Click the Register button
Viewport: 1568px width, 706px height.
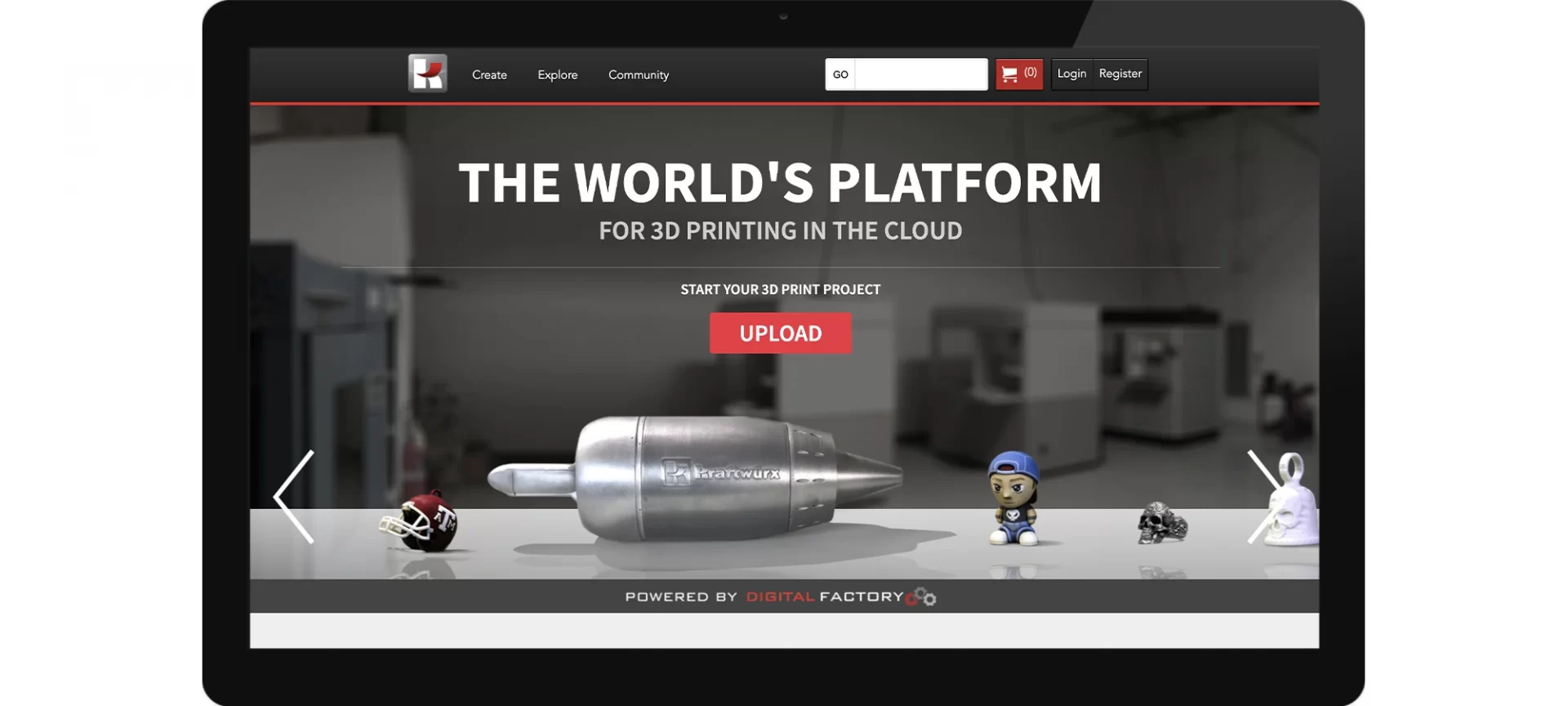[1120, 74]
